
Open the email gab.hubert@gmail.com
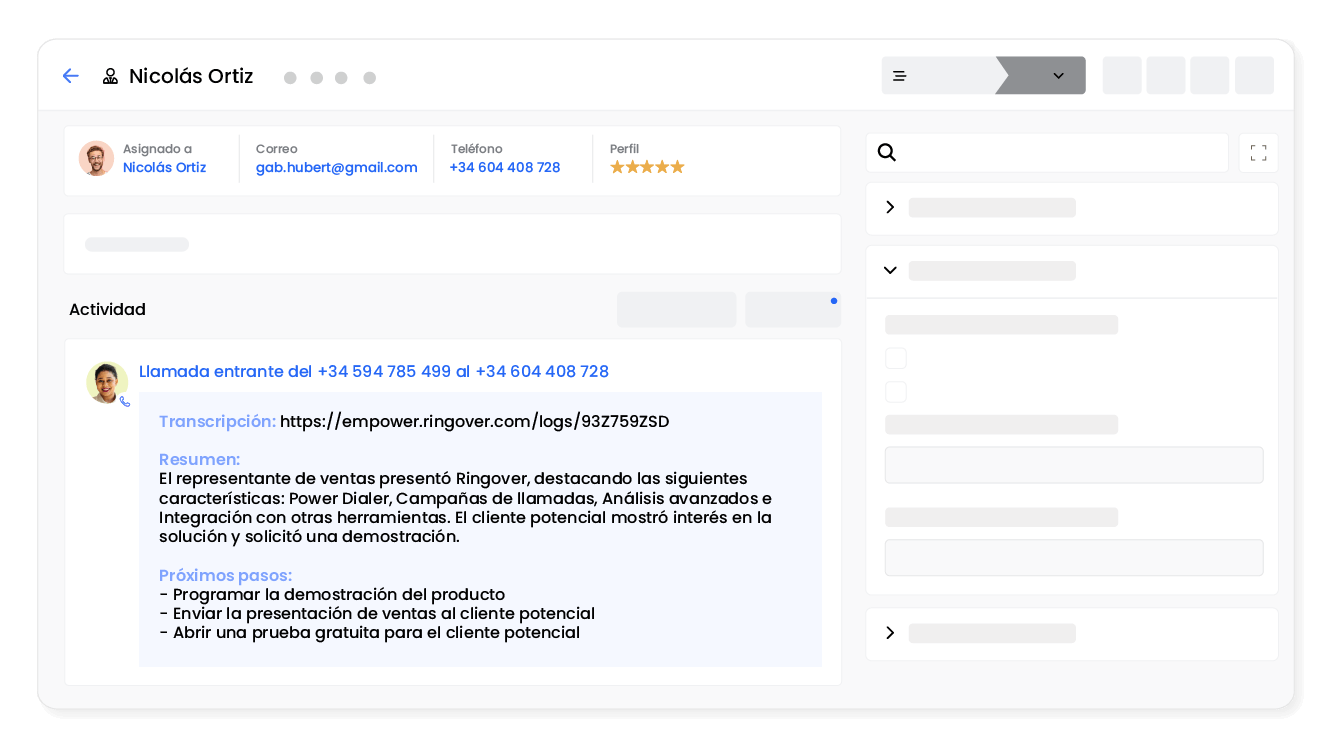336,167
